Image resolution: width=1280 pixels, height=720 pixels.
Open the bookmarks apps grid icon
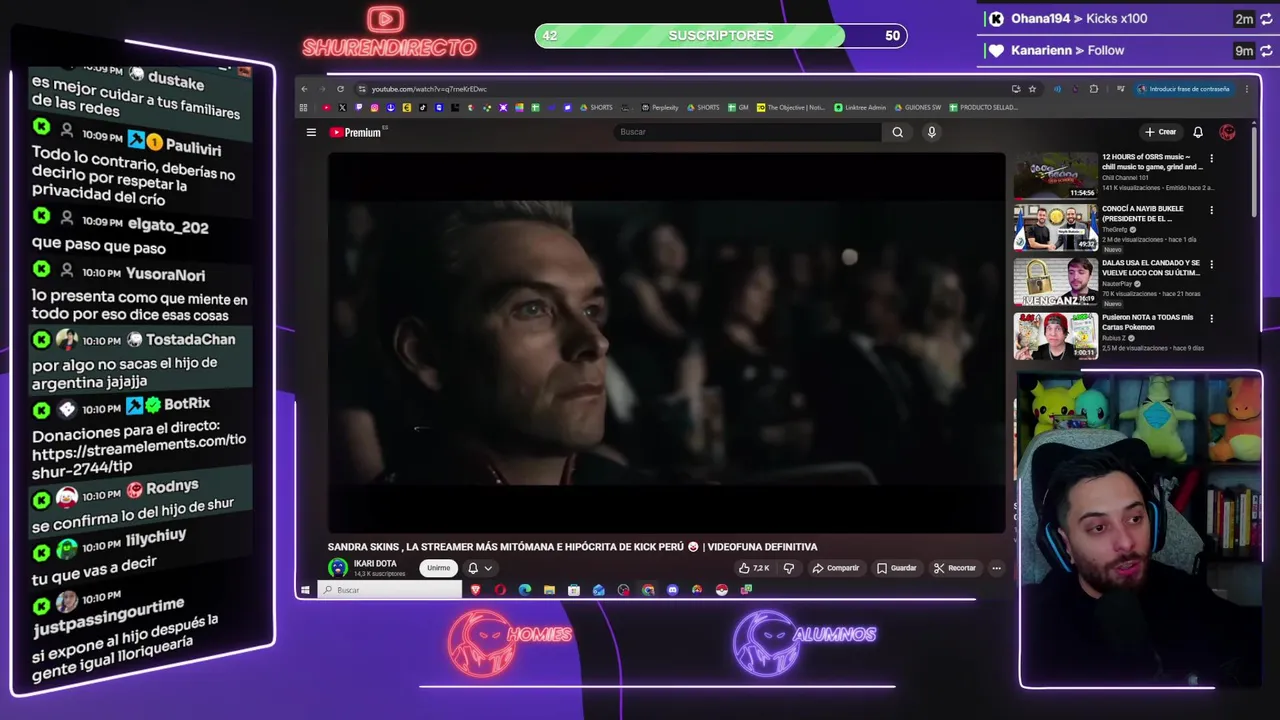(x=303, y=107)
